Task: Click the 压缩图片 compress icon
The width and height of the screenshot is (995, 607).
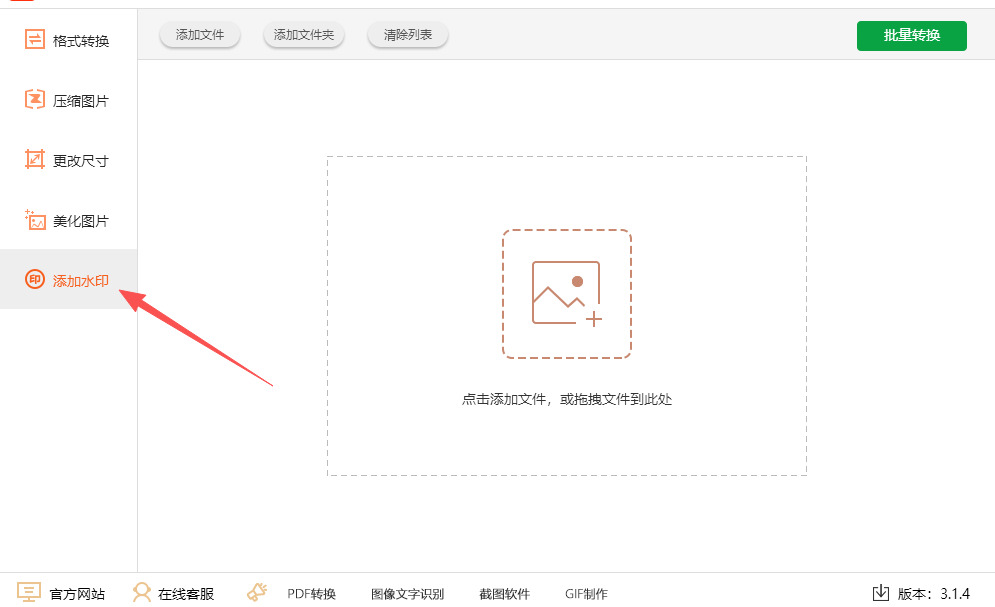Action: click(35, 99)
